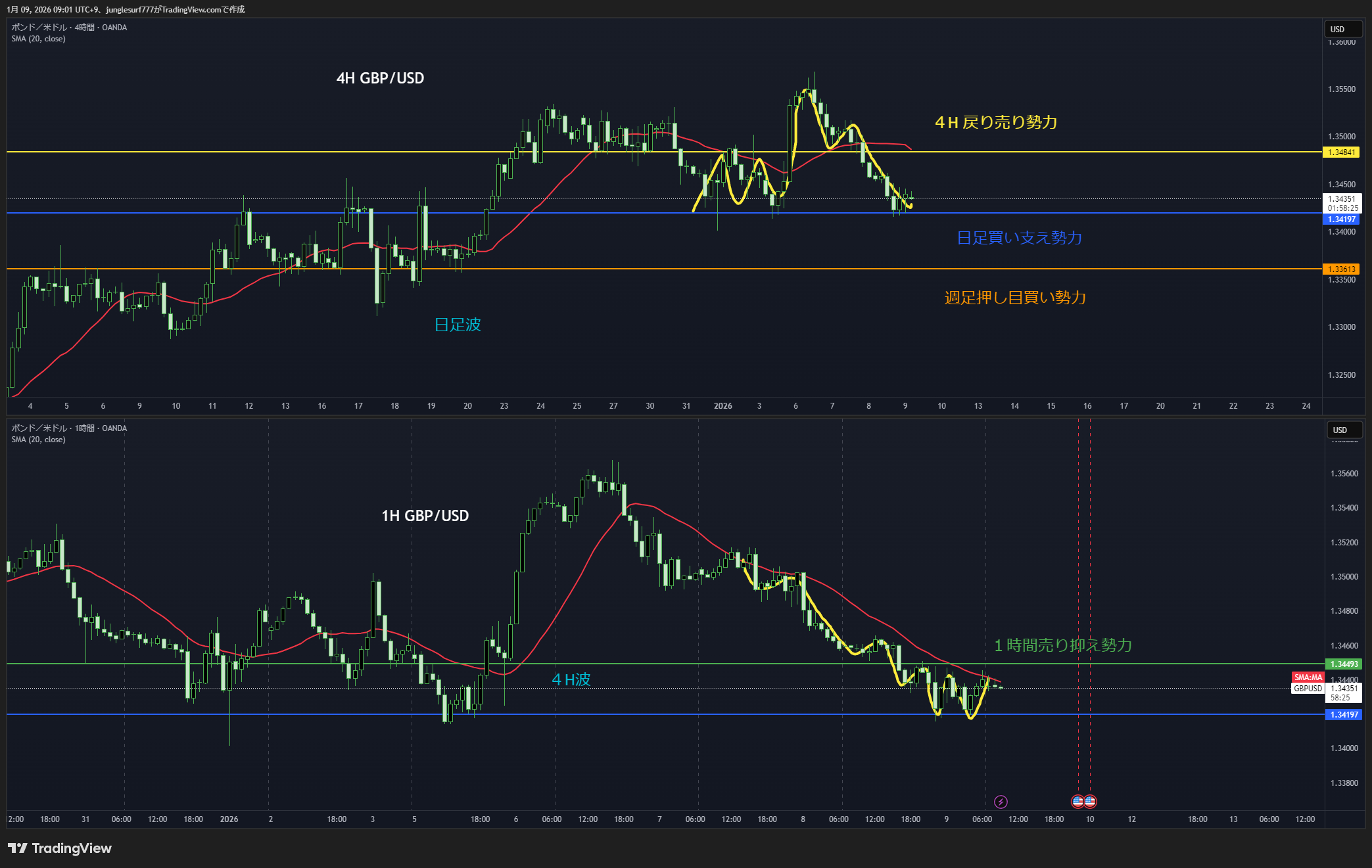Select the orange 1.33613 price label
Screen dimensions: 1372x868
[x=1341, y=269]
